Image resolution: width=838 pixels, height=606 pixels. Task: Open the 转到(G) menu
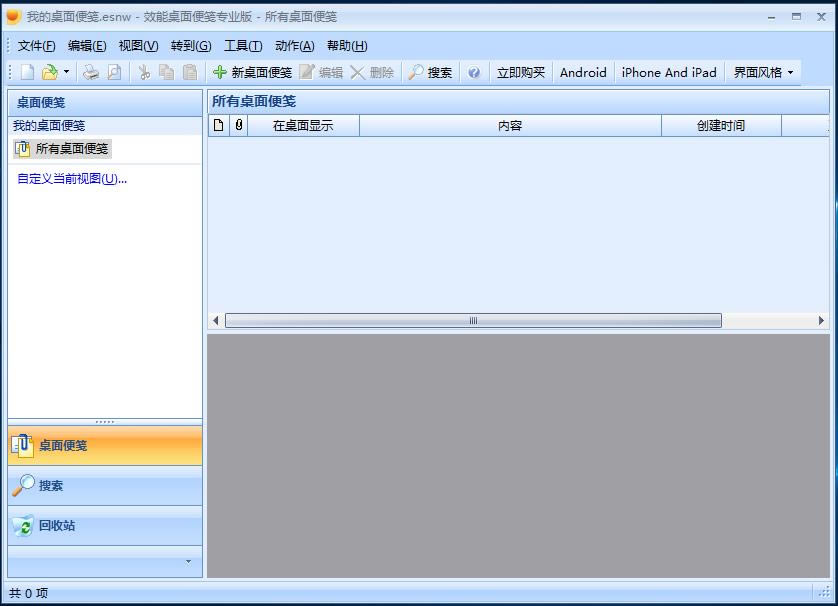point(191,46)
